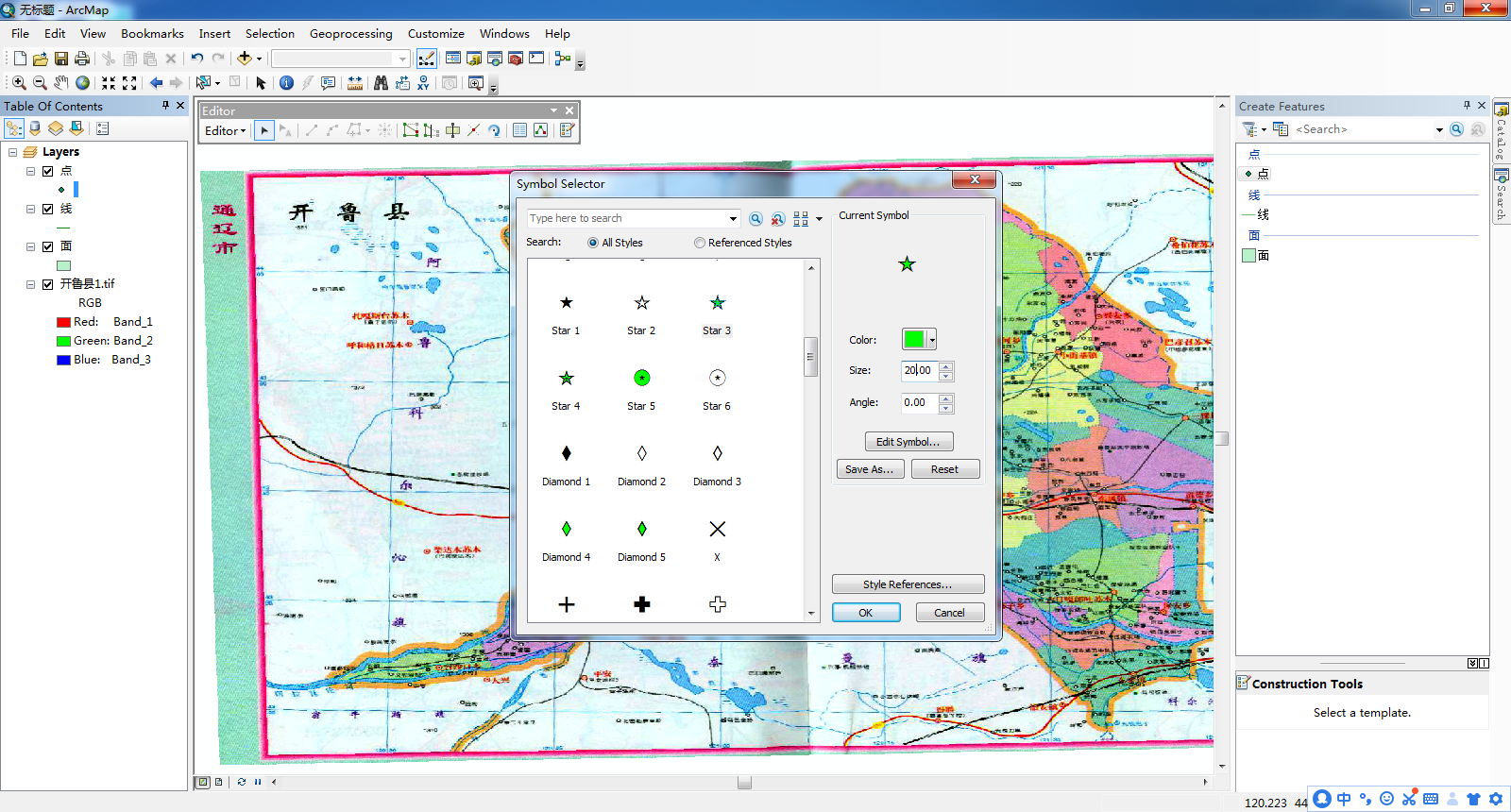Click the New Map File icon
Image resolution: width=1511 pixels, height=812 pixels.
pyautogui.click(x=20, y=59)
